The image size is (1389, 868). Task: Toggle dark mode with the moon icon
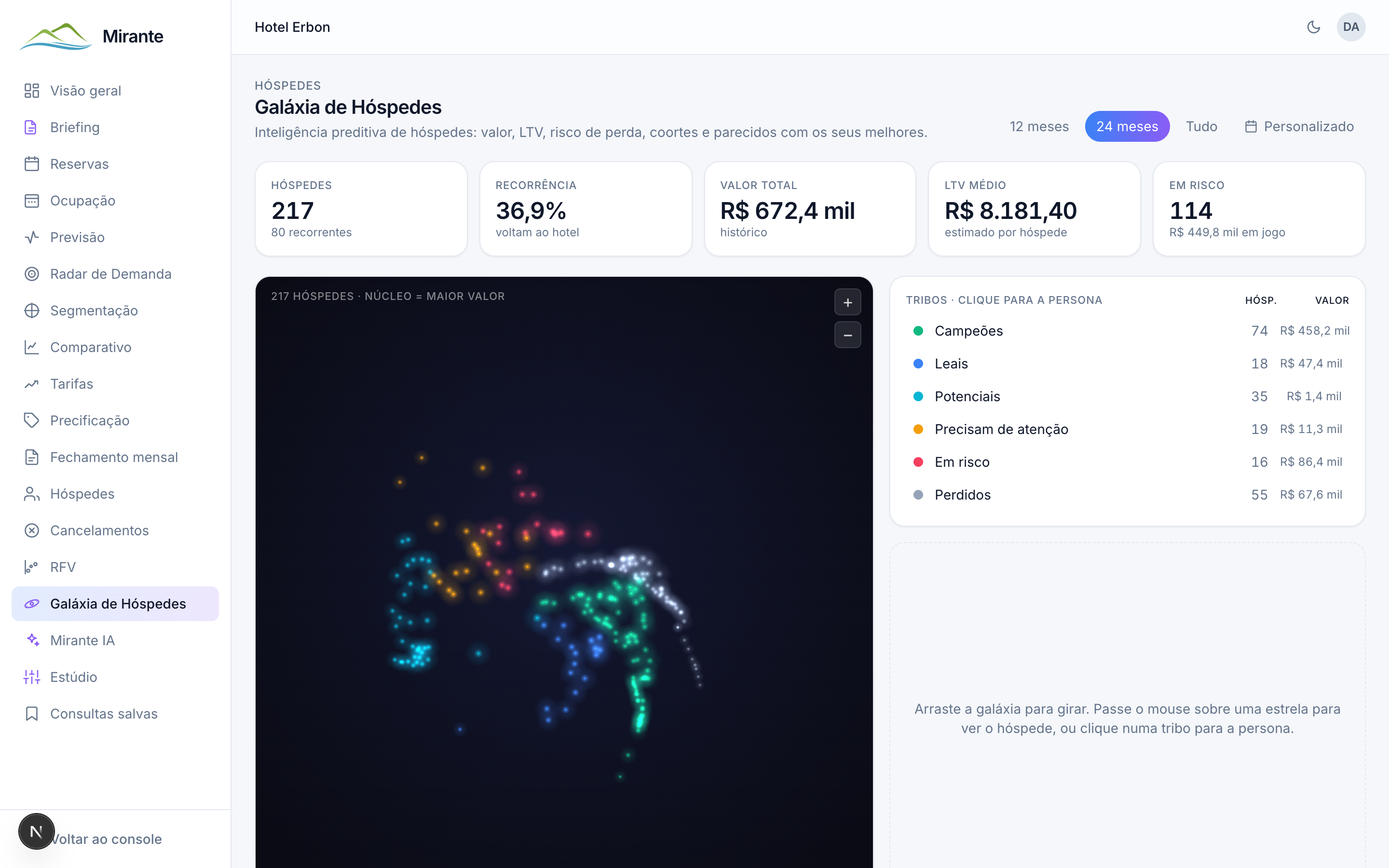click(1313, 27)
